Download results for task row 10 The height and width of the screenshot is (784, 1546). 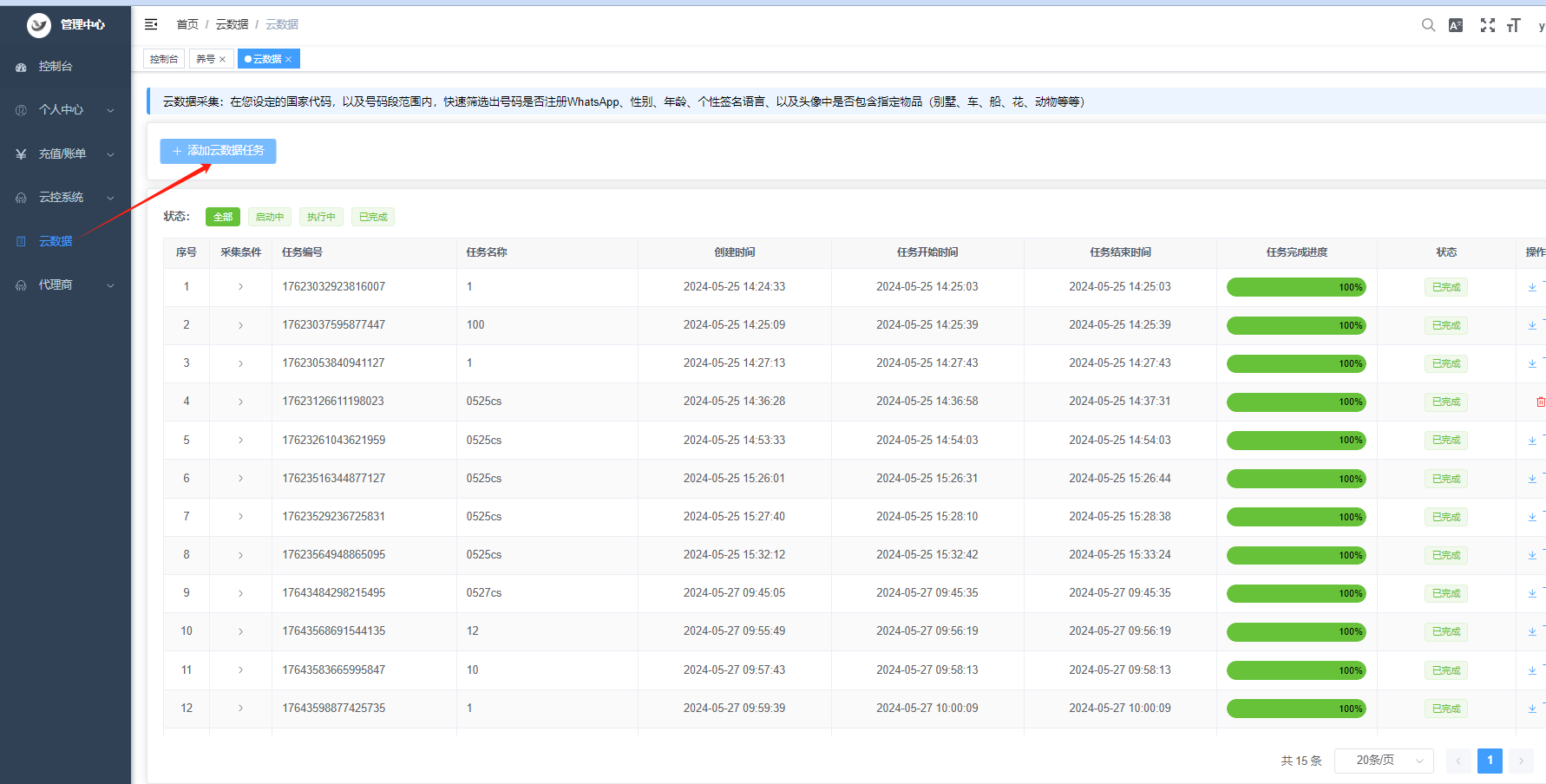pos(1532,631)
